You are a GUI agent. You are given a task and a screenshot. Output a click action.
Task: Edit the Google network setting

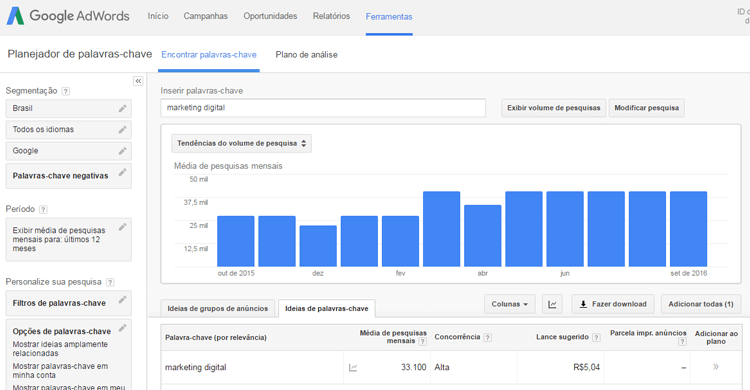[x=122, y=151]
